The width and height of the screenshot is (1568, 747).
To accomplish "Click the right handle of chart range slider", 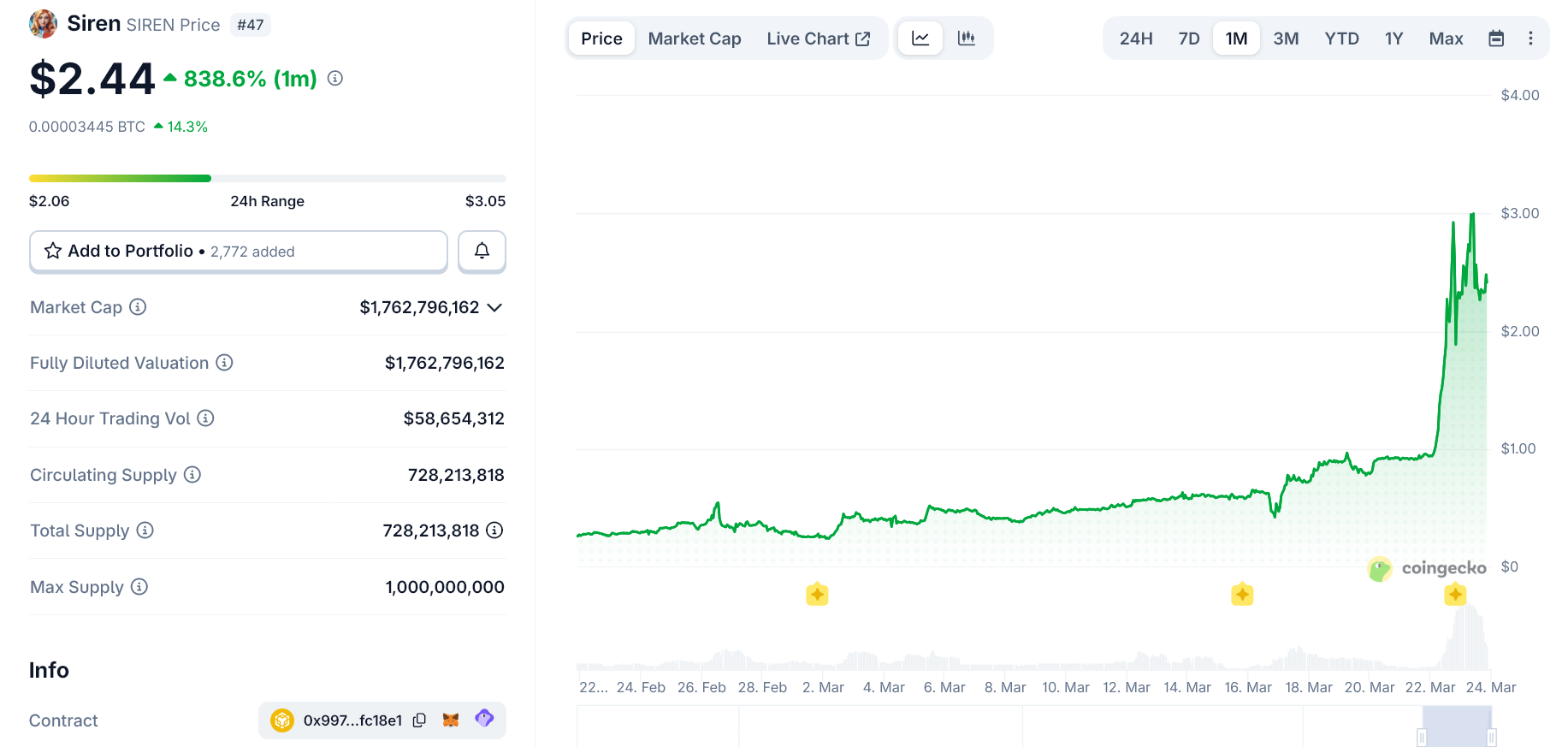I will 1491,737.
